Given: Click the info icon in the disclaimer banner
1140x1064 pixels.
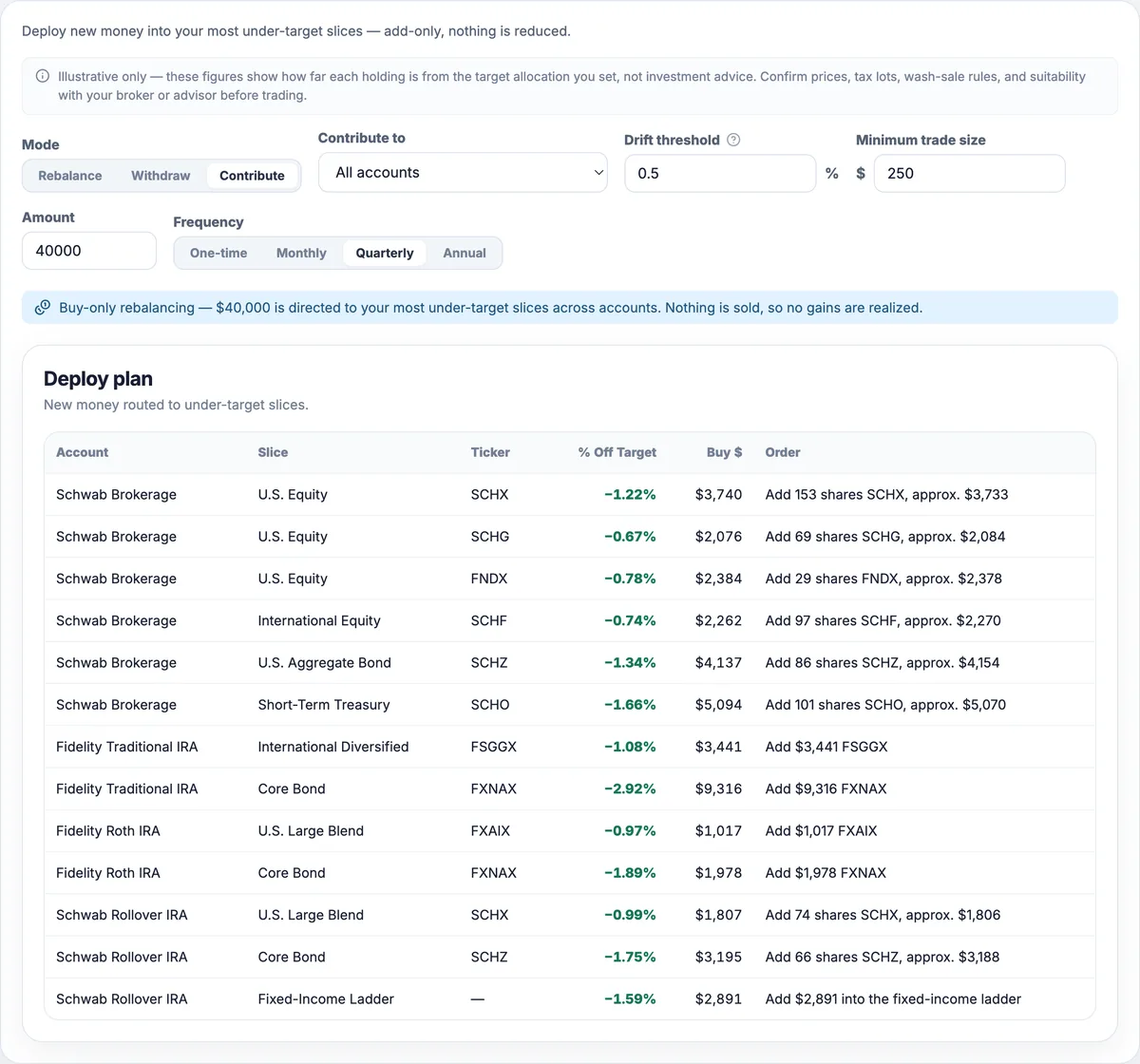Looking at the screenshot, I should click(43, 76).
